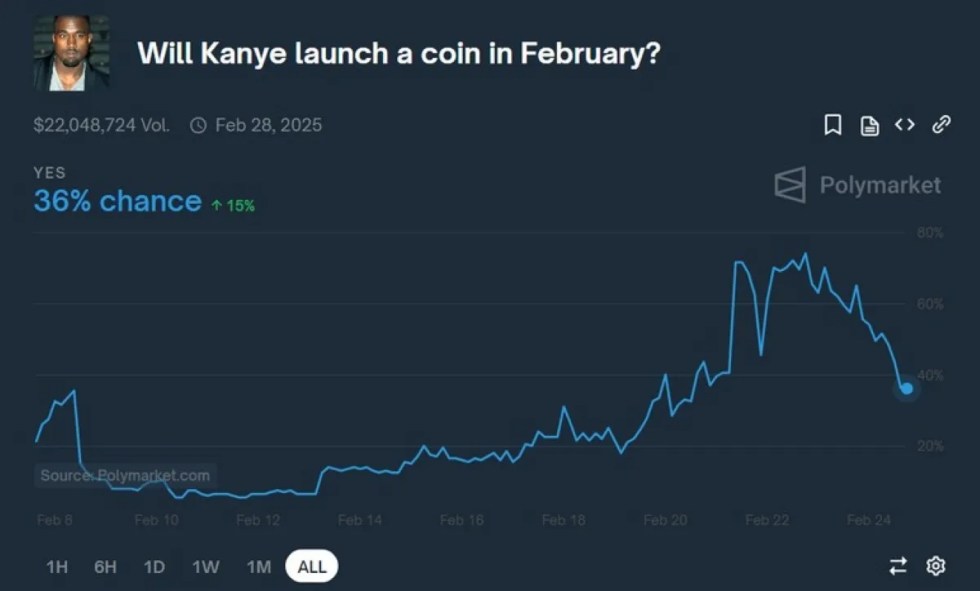Click the market title heading
980x591 pixels.
click(398, 53)
